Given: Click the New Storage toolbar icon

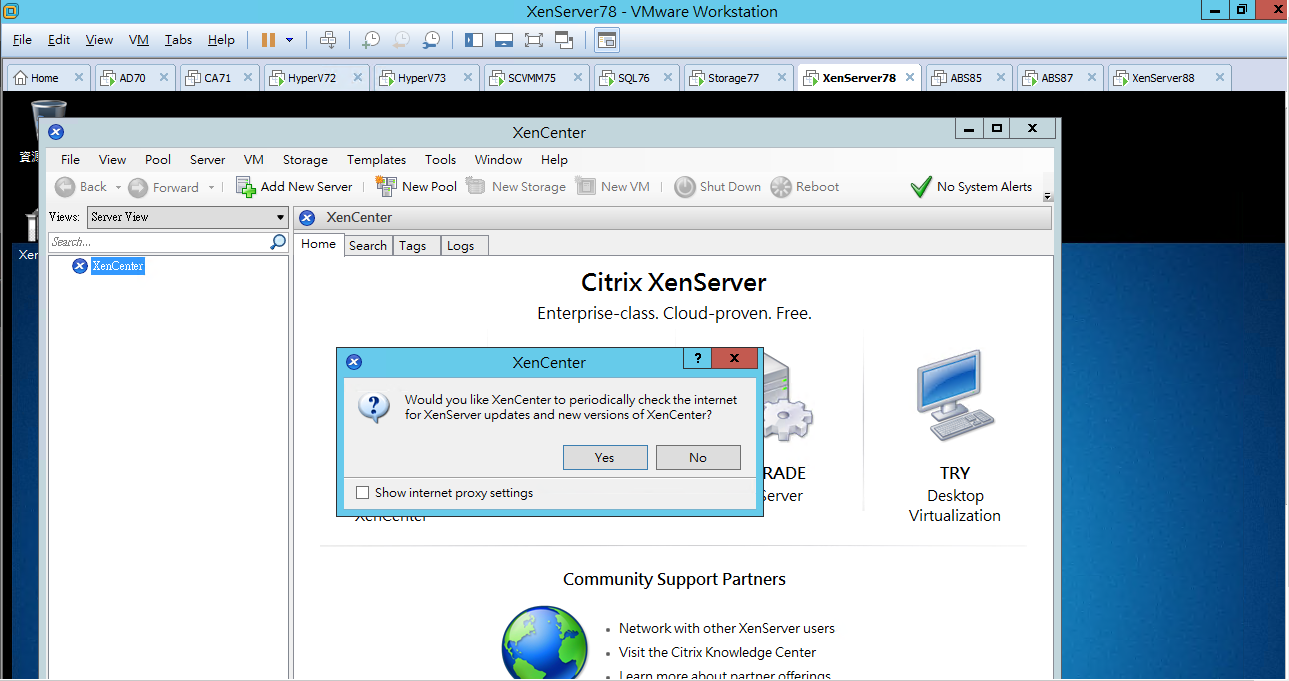Looking at the screenshot, I should tap(476, 186).
